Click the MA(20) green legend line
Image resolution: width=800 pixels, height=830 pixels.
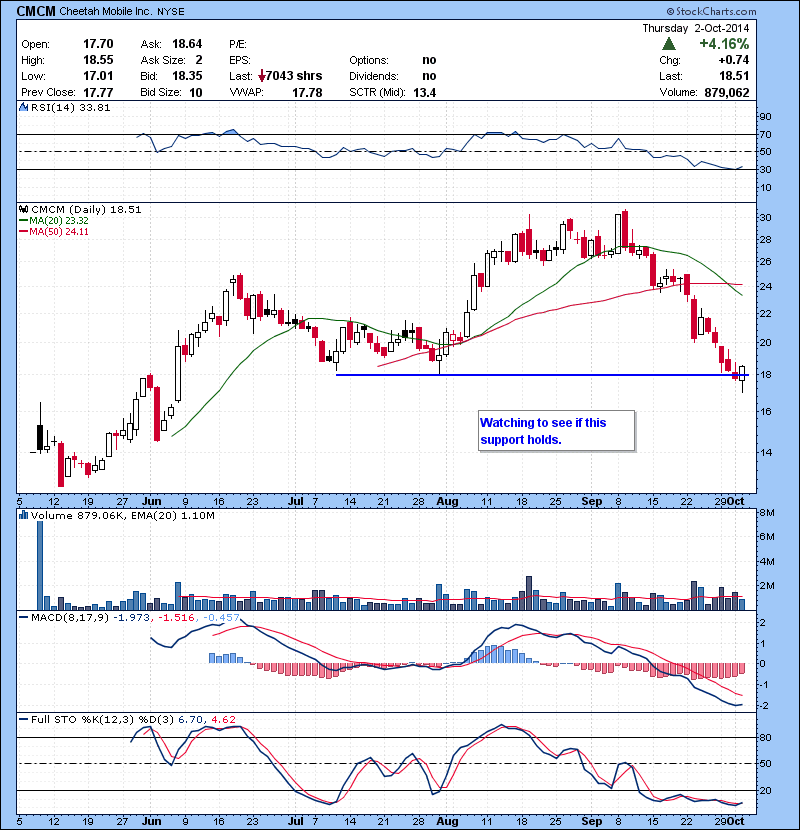click(x=24, y=221)
